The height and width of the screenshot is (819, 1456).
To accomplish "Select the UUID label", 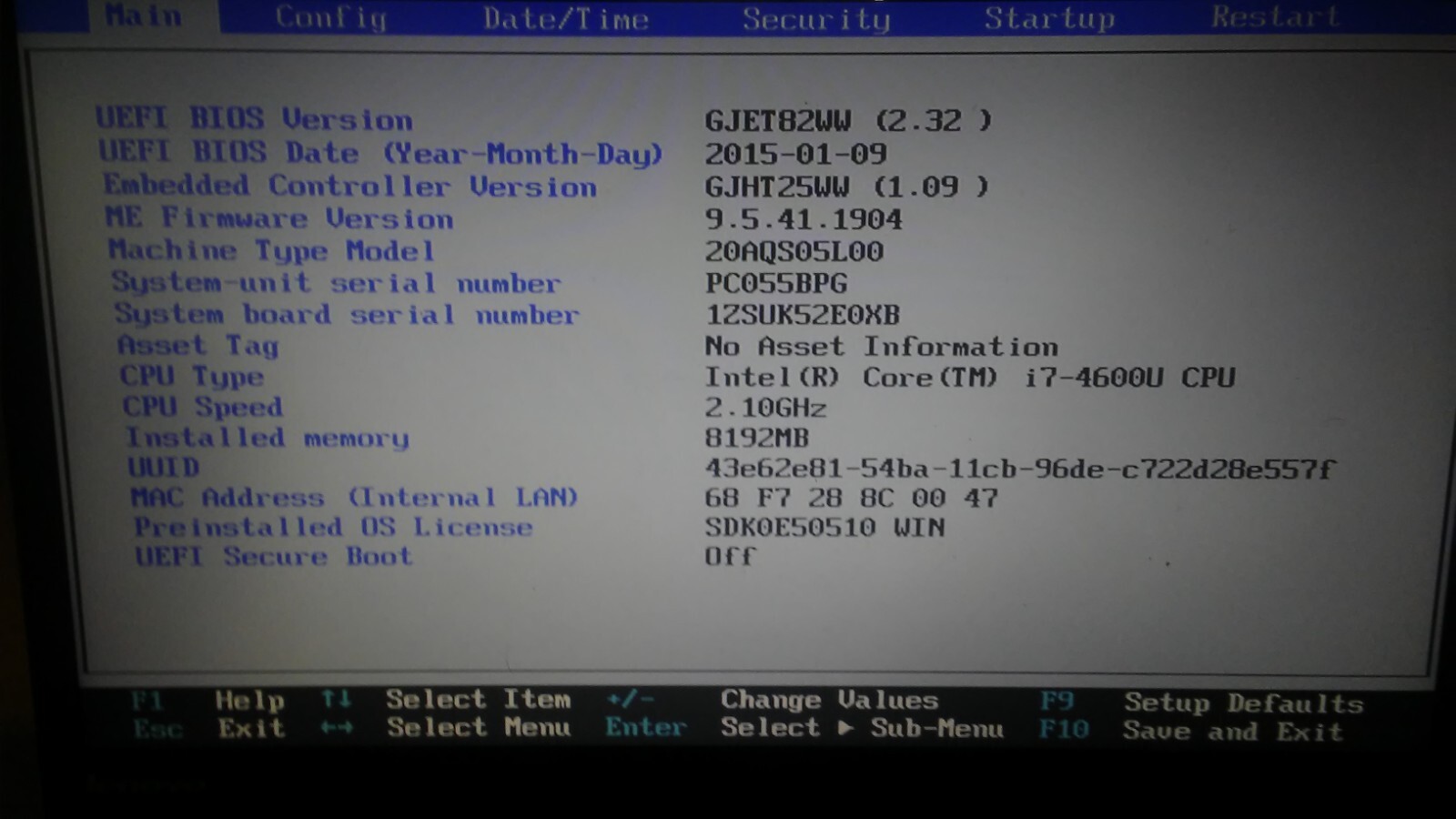I will coord(164,468).
